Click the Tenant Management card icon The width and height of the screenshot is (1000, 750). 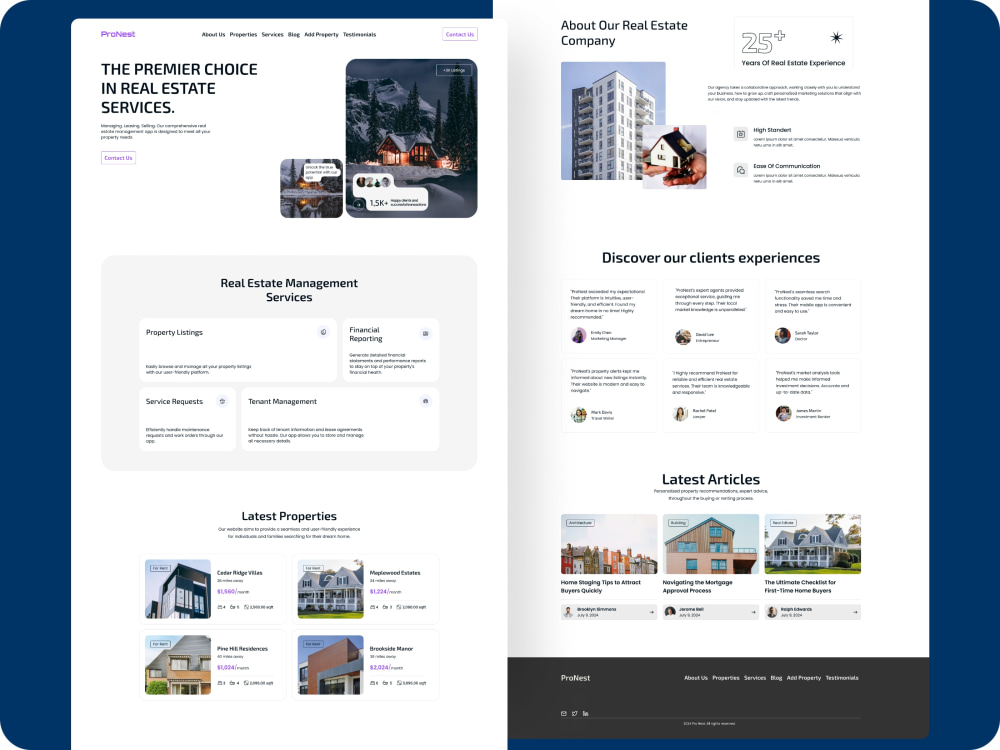pyautogui.click(x=425, y=401)
